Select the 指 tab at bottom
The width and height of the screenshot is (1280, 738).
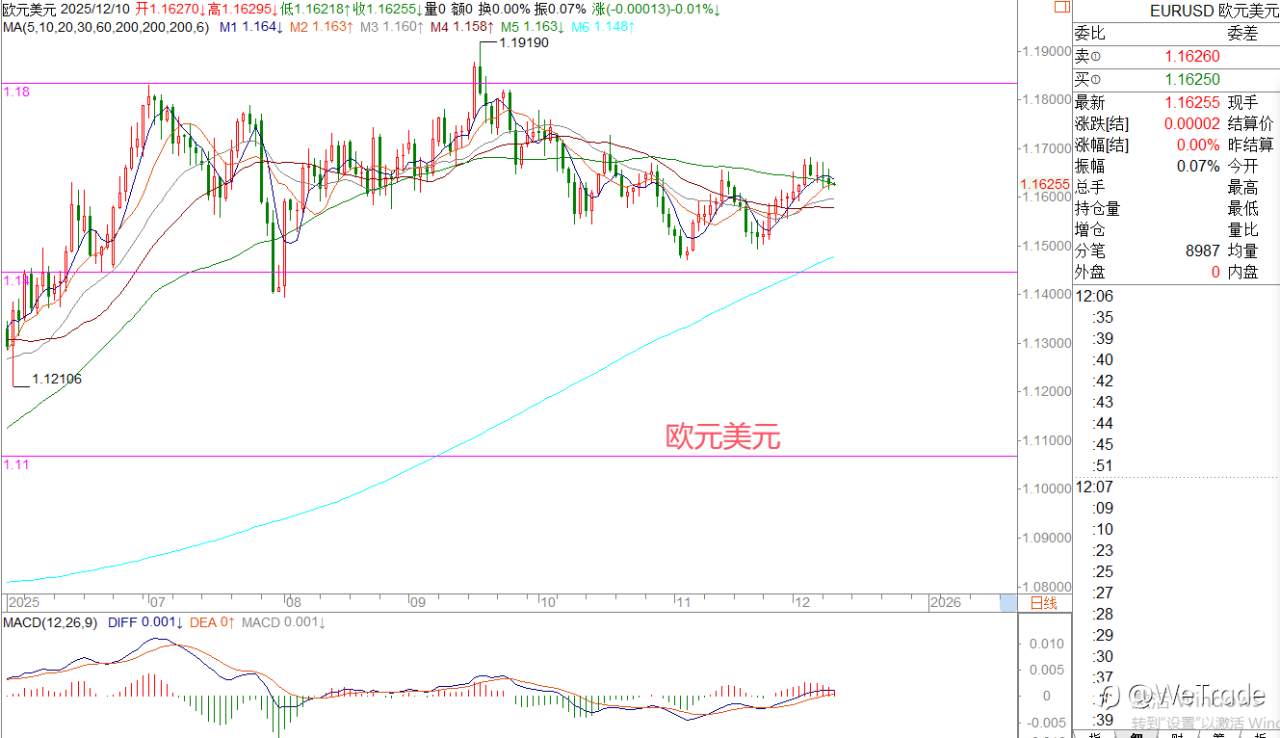(1095, 734)
